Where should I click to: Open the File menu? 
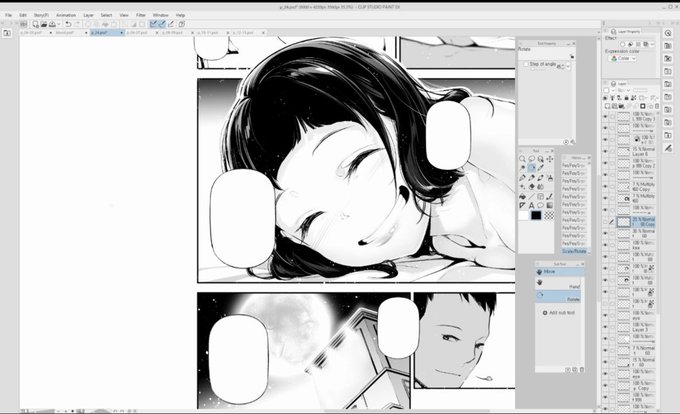[8, 15]
